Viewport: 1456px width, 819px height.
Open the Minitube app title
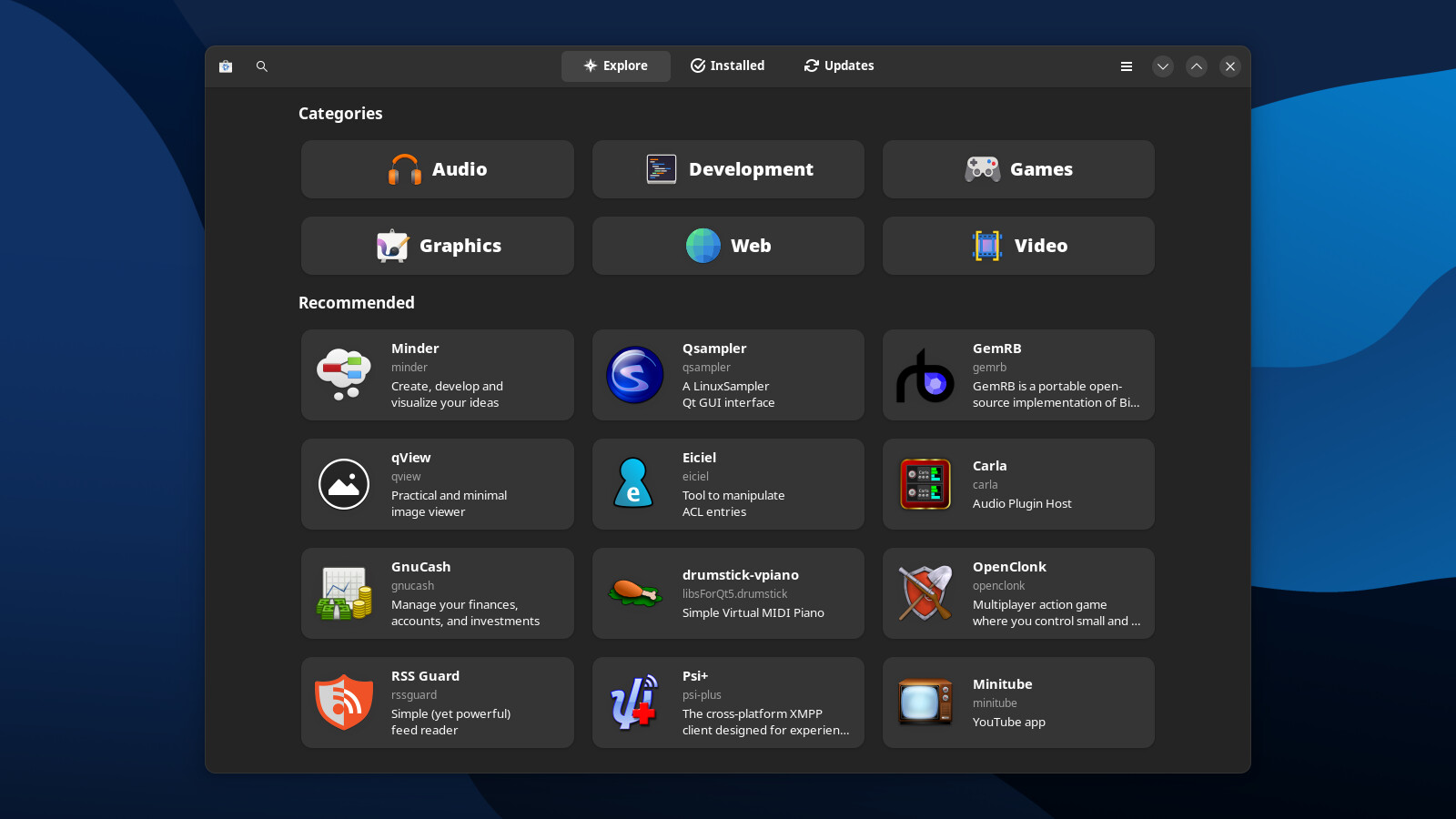click(x=1003, y=684)
